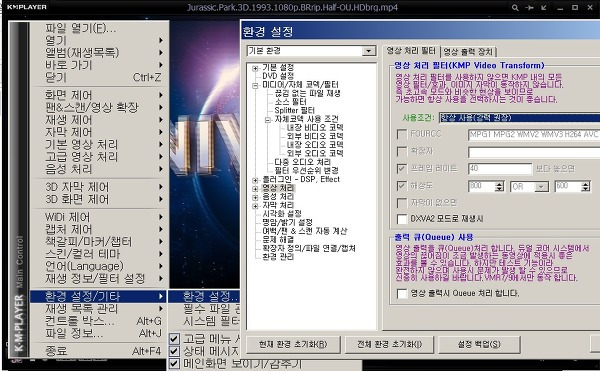Screen dimensions: 600x371
Task: Collapse the 미디어/자체 코덱/필터 tree node
Action: coord(255,86)
